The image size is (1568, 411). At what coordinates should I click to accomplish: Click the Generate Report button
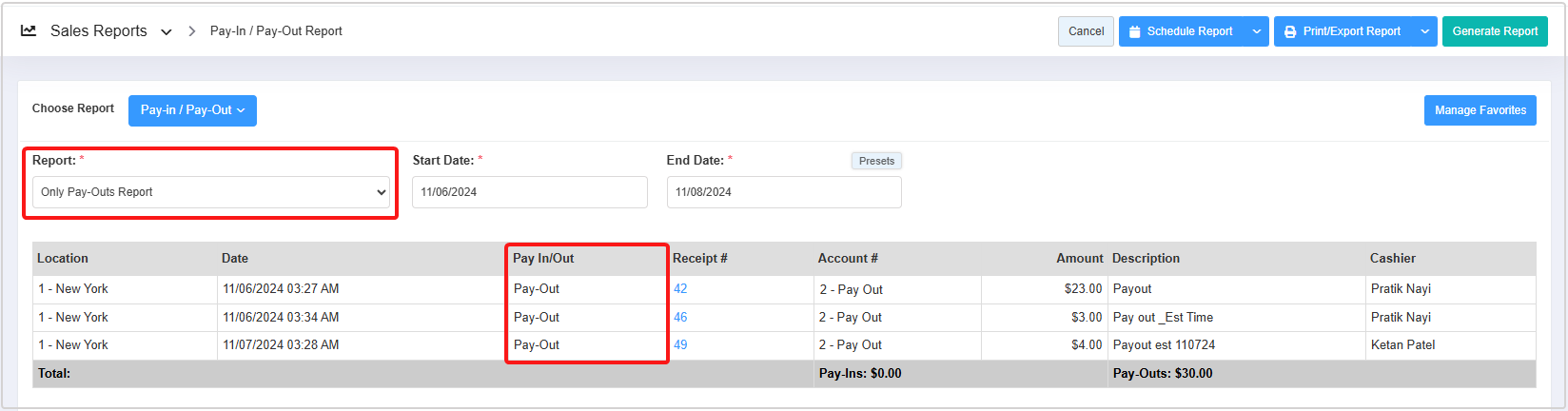(x=1495, y=31)
